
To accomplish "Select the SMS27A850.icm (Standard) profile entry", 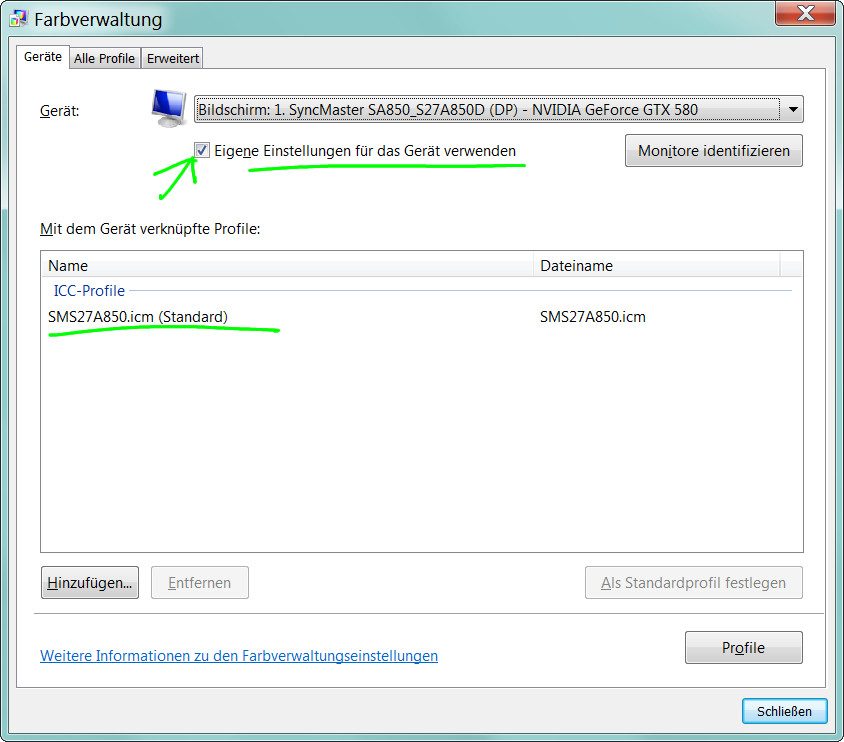I will point(138,317).
